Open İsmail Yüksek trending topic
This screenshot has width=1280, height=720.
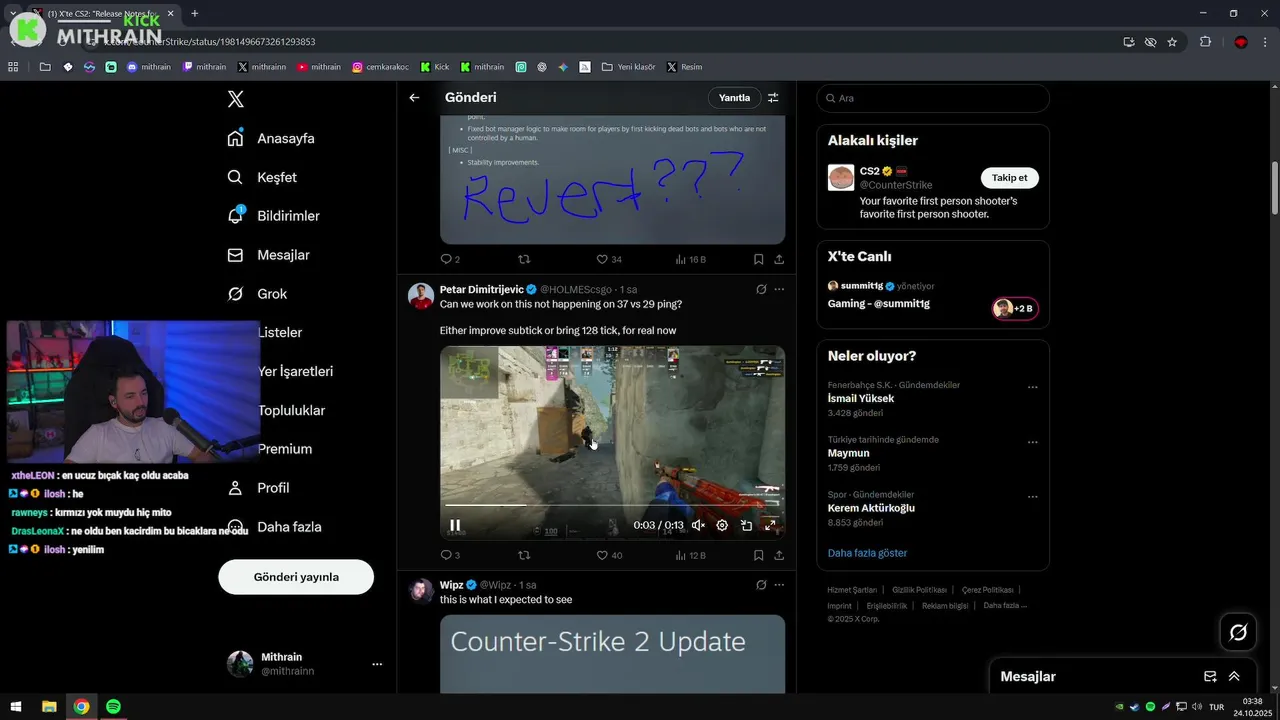861,398
